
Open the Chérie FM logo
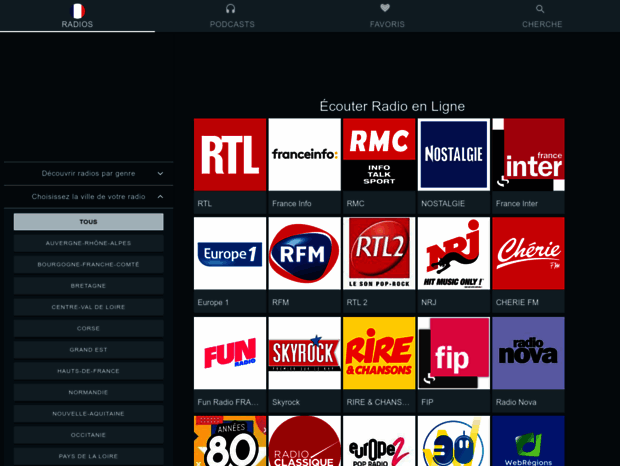(x=528, y=253)
